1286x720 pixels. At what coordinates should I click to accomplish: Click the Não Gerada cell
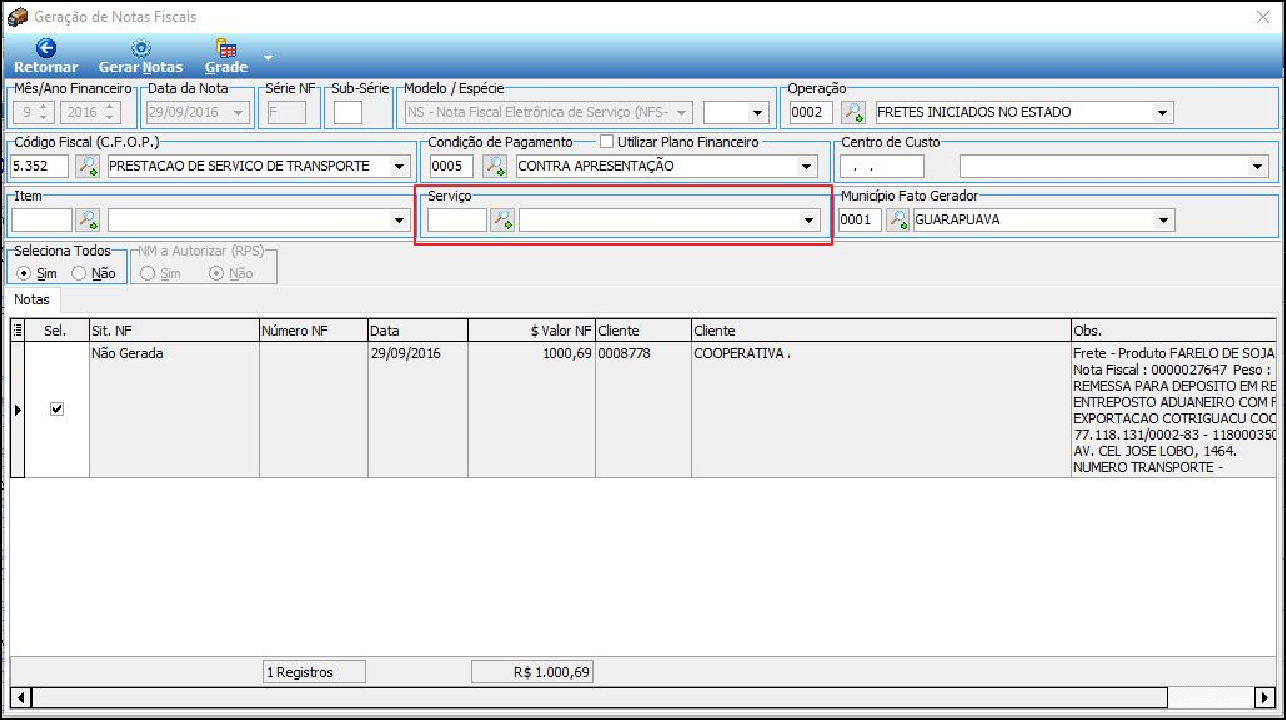click(x=173, y=409)
